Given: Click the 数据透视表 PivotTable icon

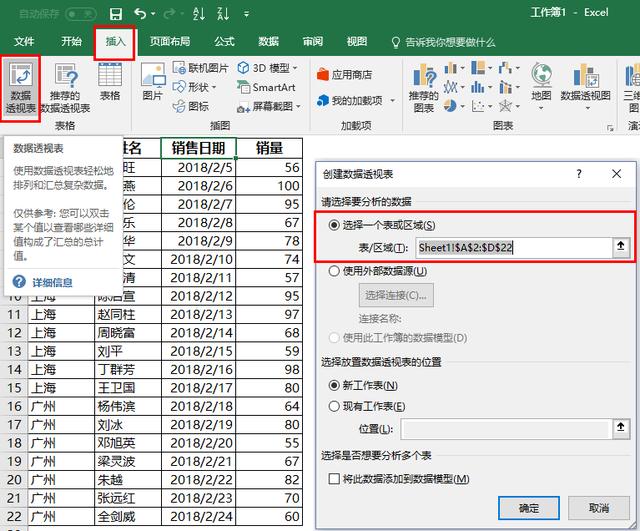Looking at the screenshot, I should coord(20,87).
